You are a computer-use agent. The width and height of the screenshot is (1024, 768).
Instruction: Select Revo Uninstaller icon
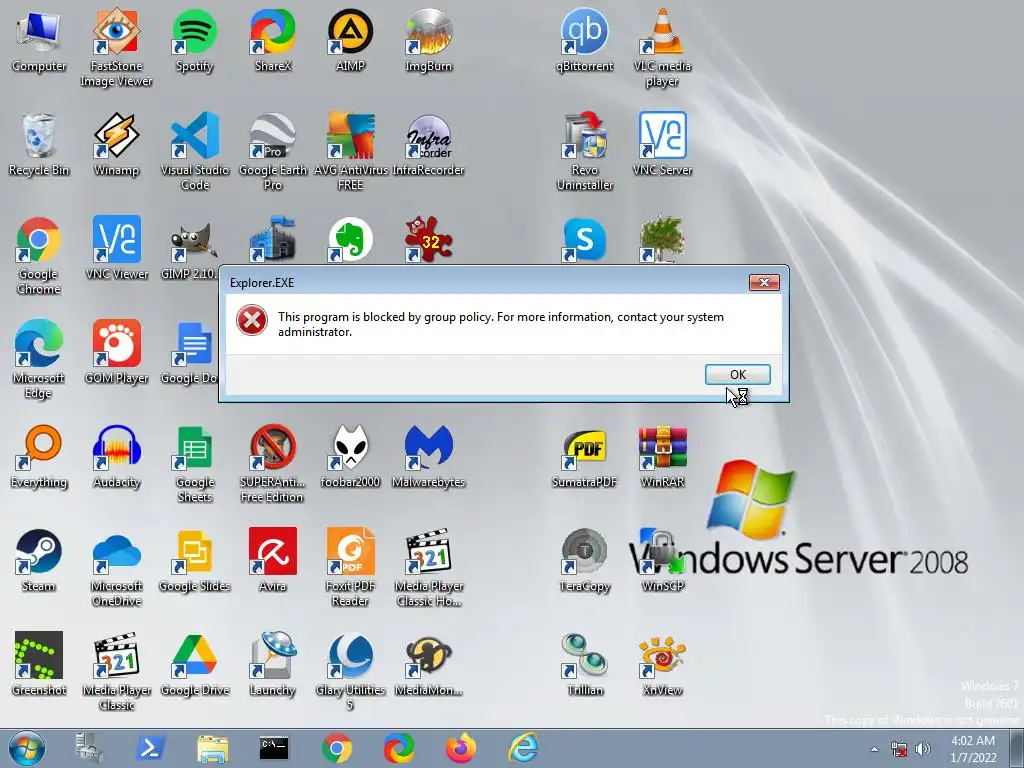[x=584, y=151]
